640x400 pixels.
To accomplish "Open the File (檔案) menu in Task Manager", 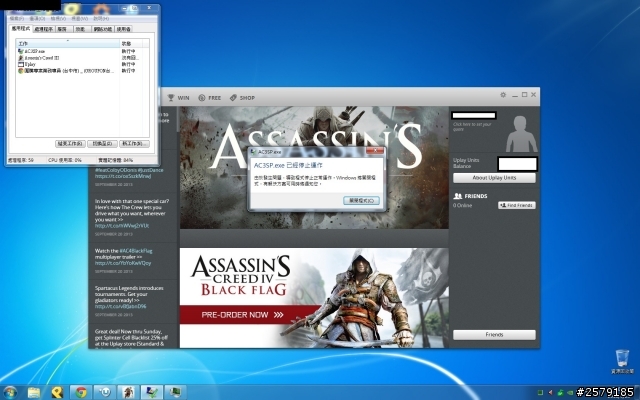I will [17, 19].
